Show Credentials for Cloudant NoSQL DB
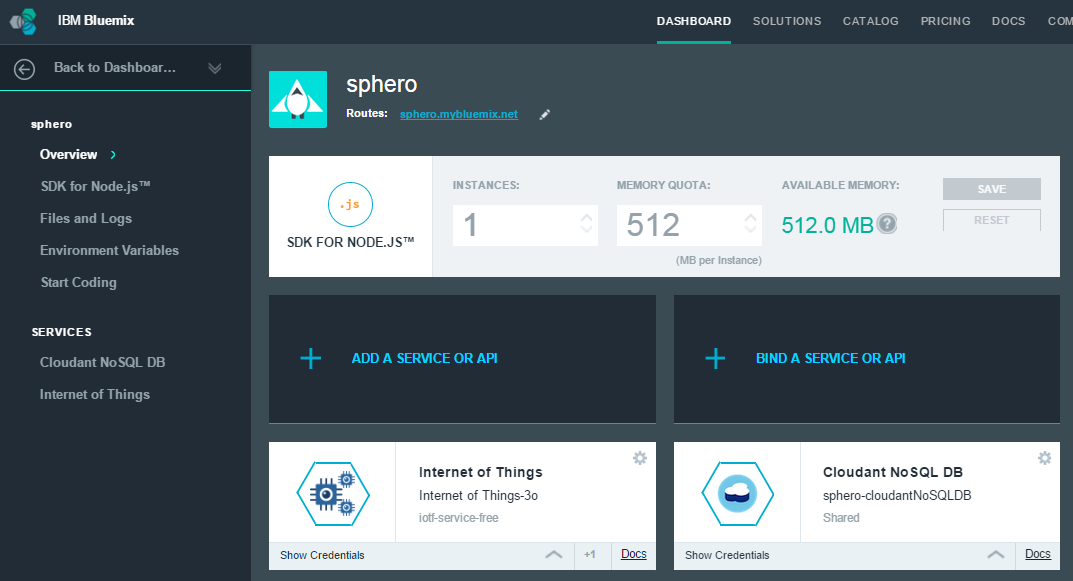The height and width of the screenshot is (581, 1073). click(x=727, y=555)
